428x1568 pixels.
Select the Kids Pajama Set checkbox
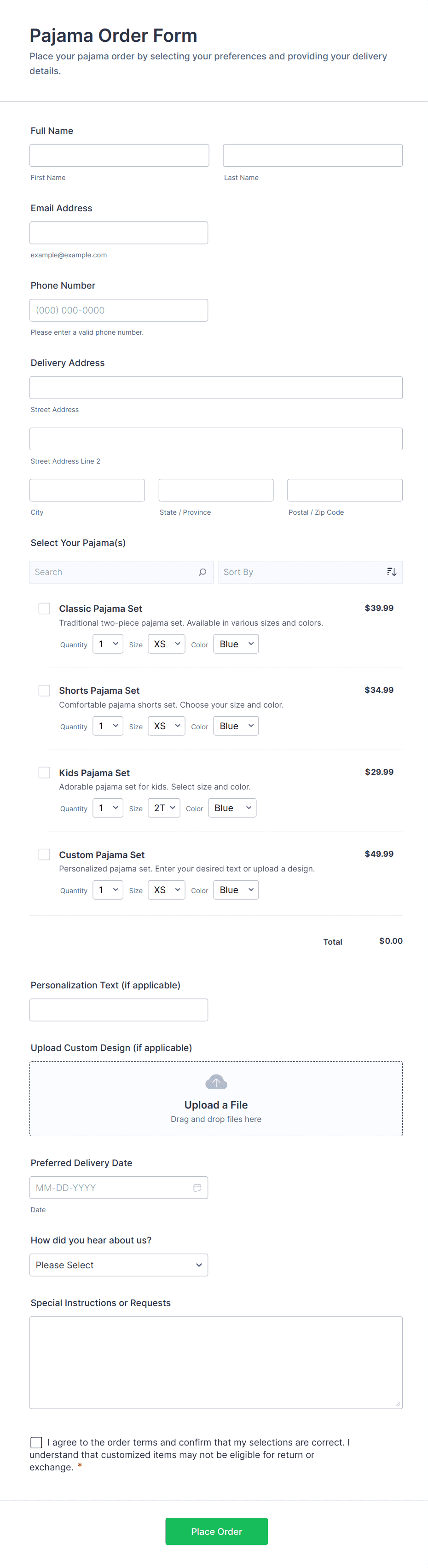[45, 772]
